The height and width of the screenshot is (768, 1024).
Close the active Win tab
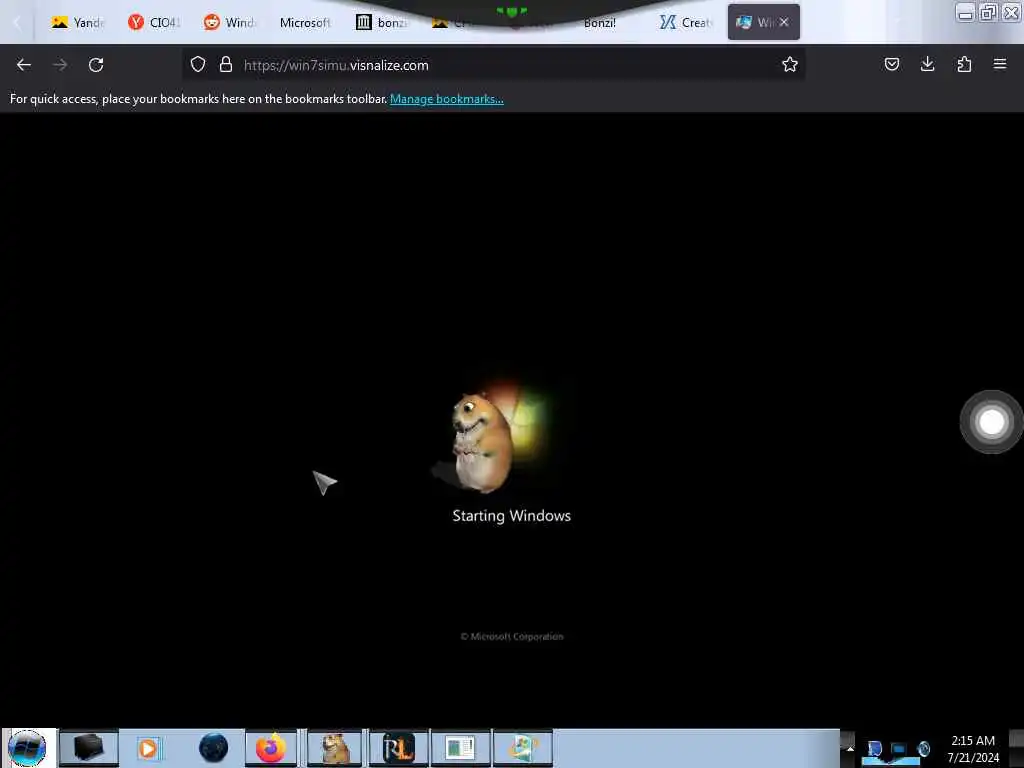784,22
